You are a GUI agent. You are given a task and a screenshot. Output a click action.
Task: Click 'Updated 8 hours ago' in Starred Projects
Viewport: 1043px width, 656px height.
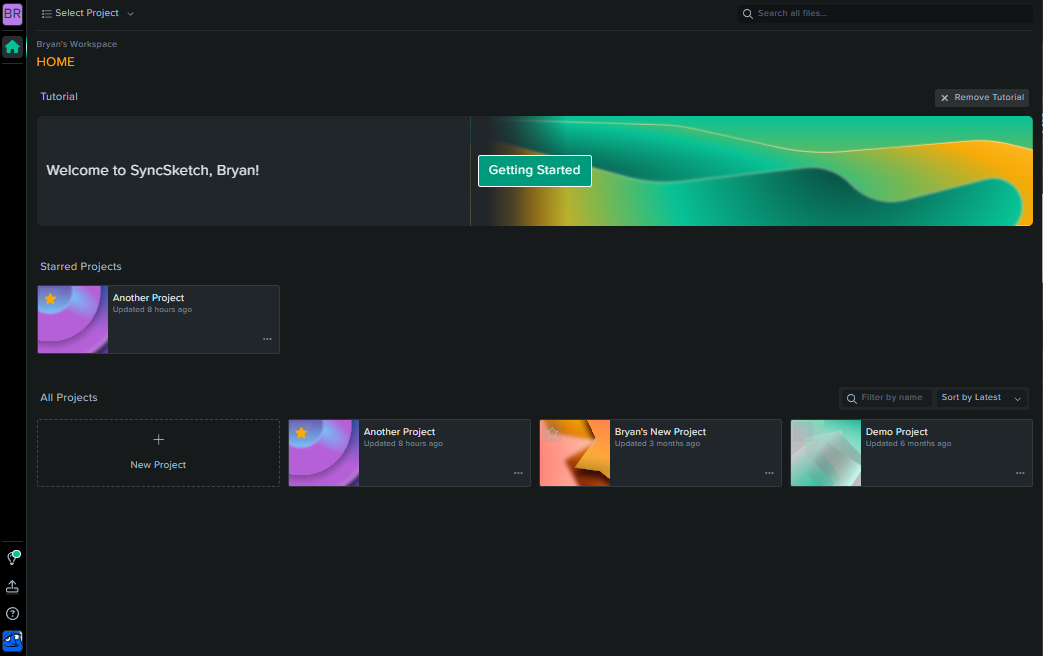152,310
